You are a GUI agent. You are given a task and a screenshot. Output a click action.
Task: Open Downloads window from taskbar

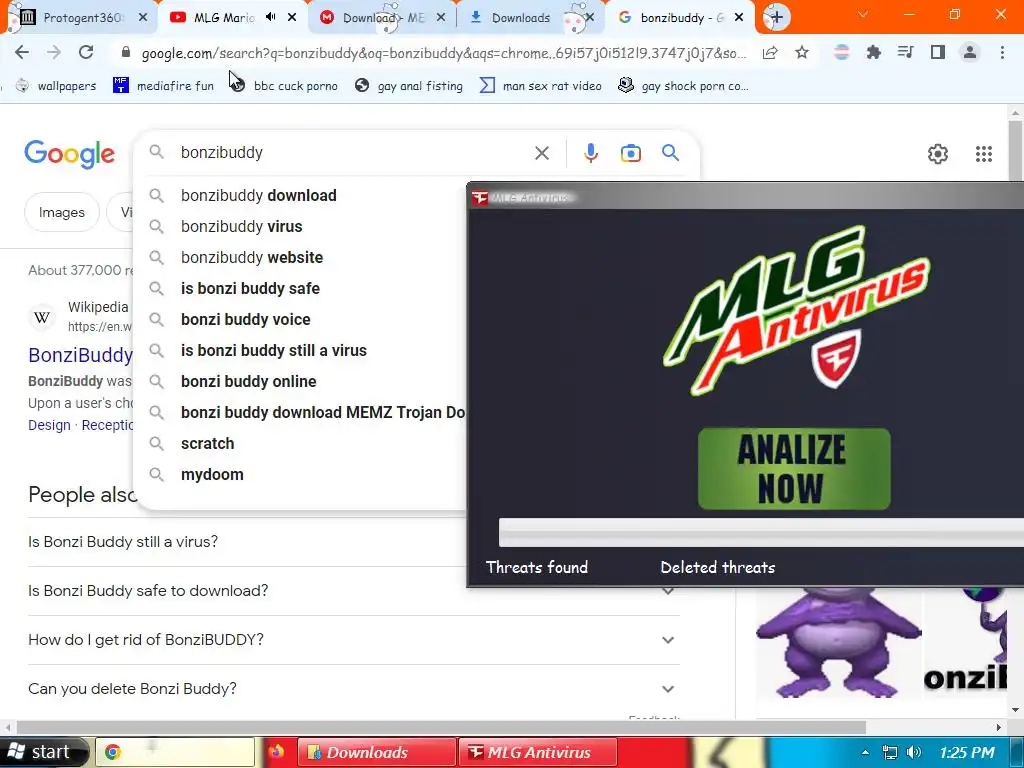coord(377,752)
